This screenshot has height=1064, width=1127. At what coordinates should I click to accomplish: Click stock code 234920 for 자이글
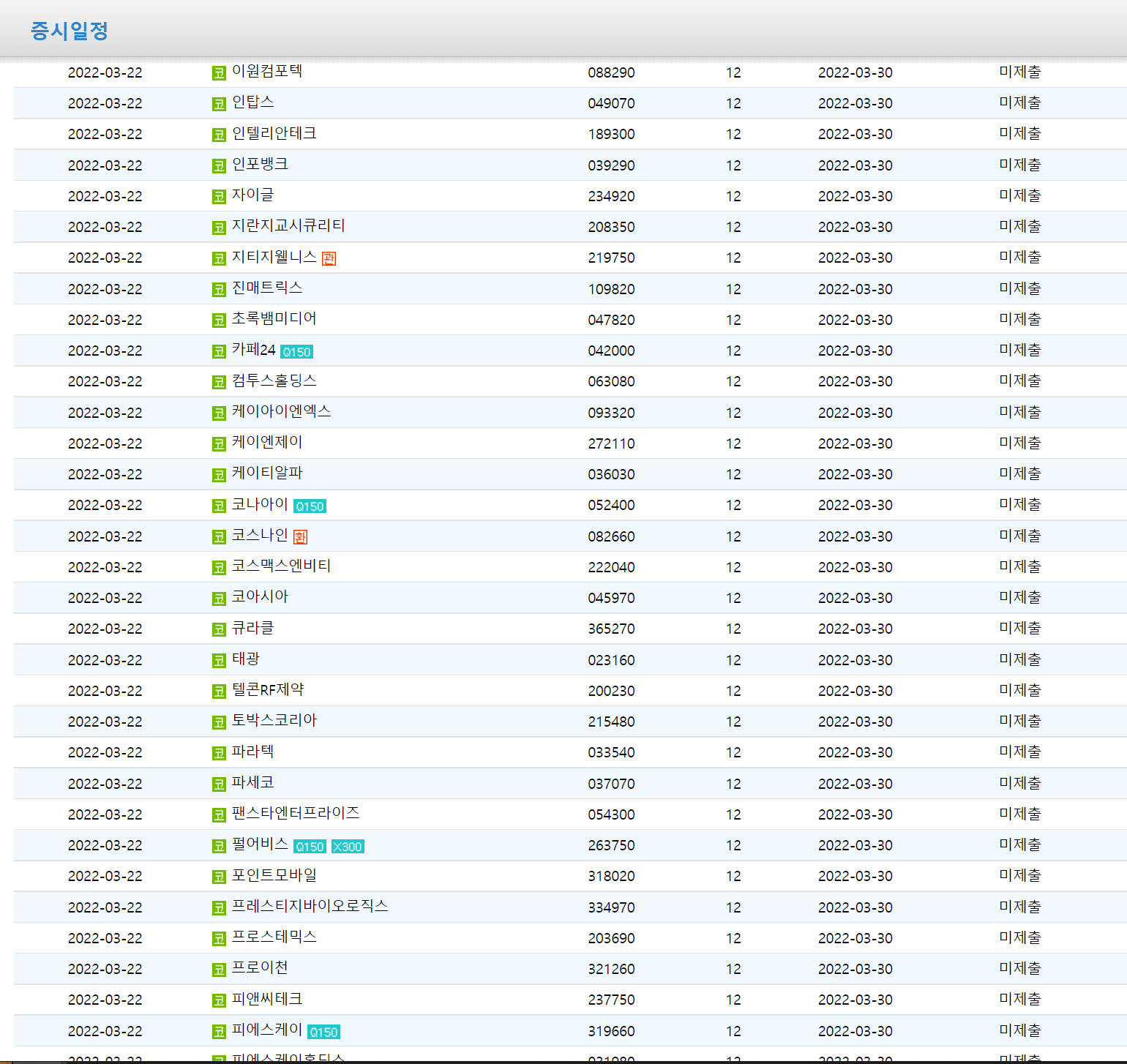click(x=612, y=197)
